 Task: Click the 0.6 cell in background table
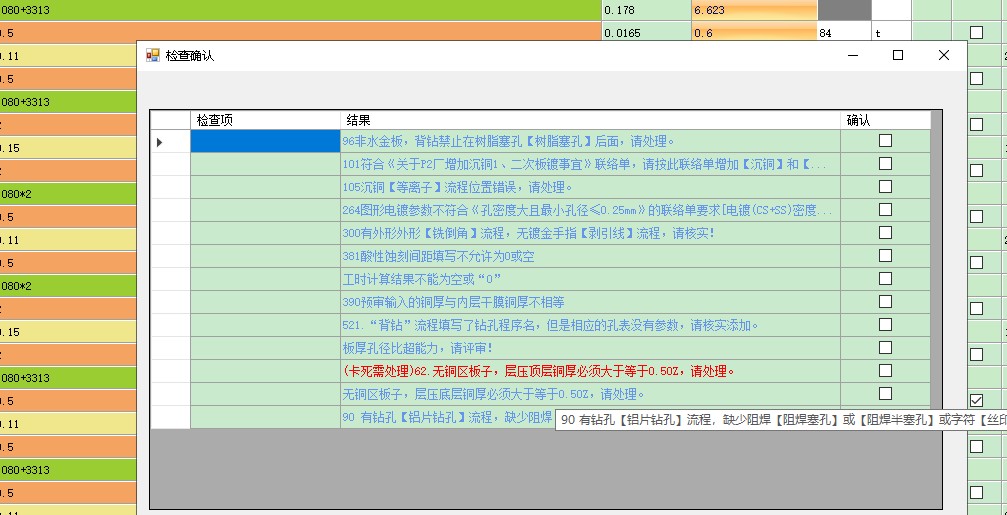pyautogui.click(x=755, y=32)
